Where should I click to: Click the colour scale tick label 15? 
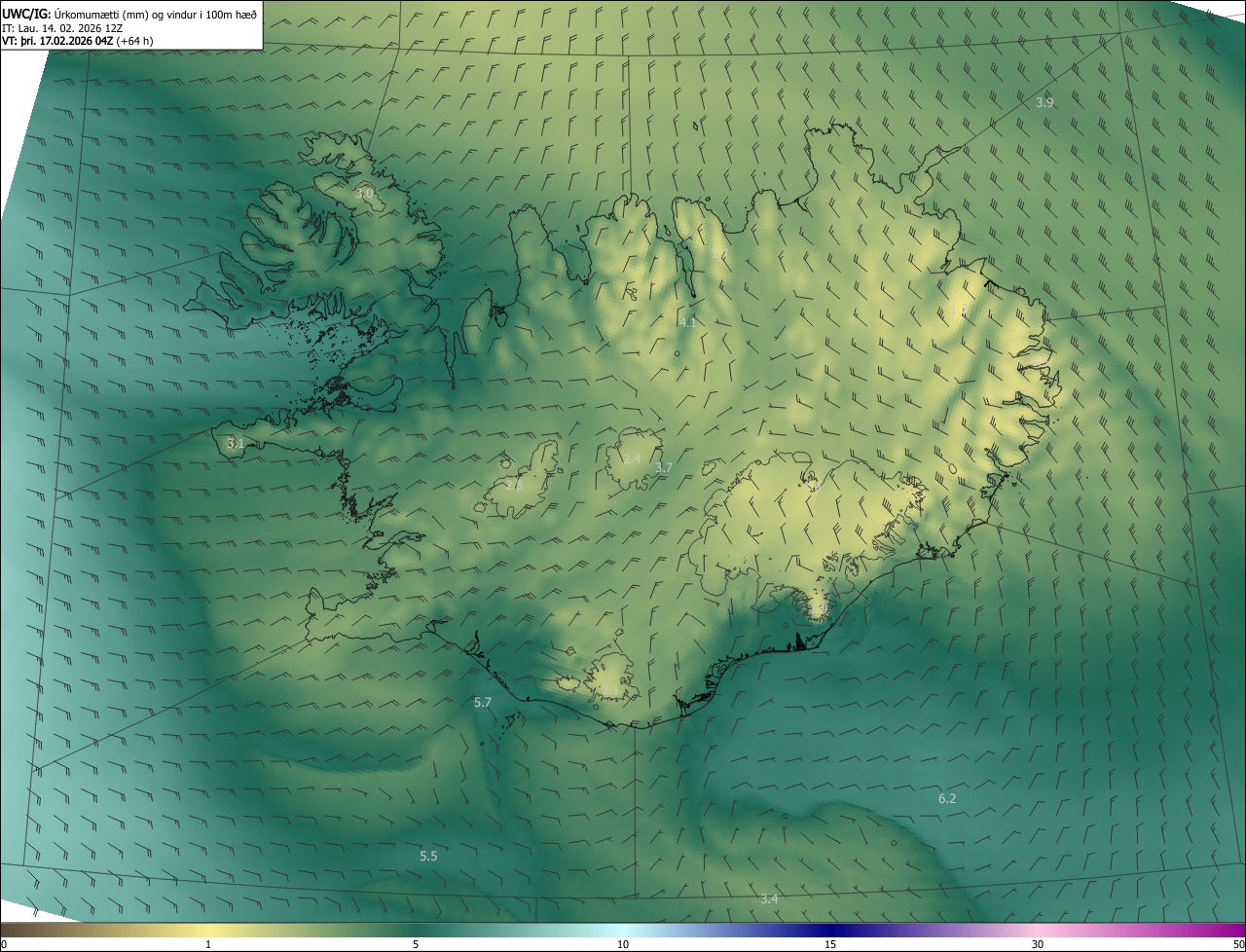(x=830, y=944)
